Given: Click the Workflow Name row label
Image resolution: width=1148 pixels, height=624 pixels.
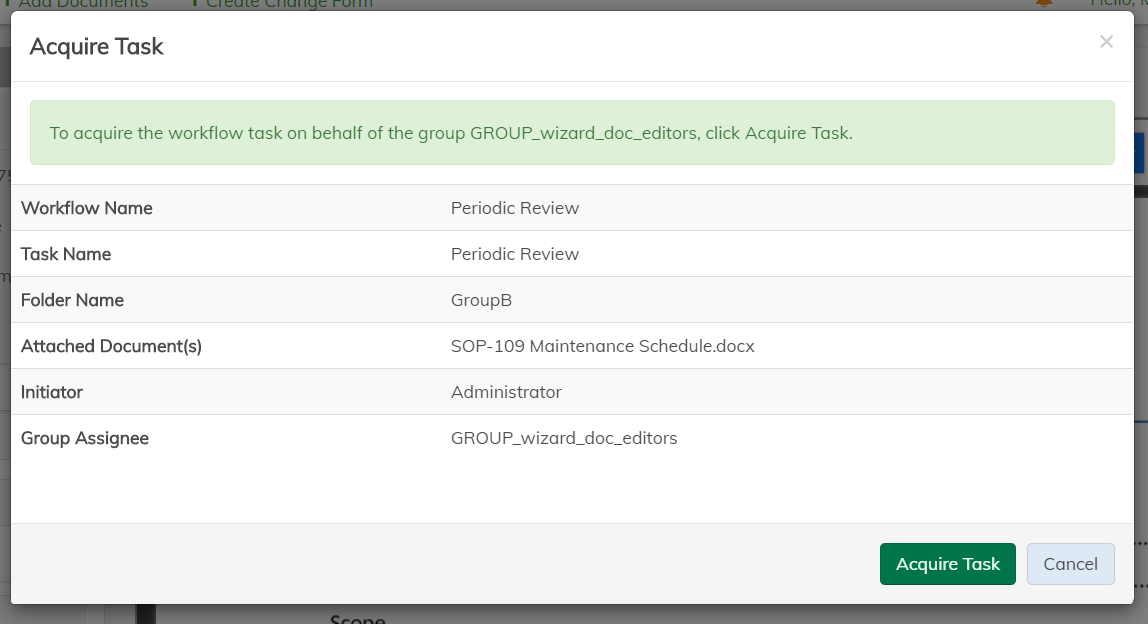Looking at the screenshot, I should (x=87, y=208).
